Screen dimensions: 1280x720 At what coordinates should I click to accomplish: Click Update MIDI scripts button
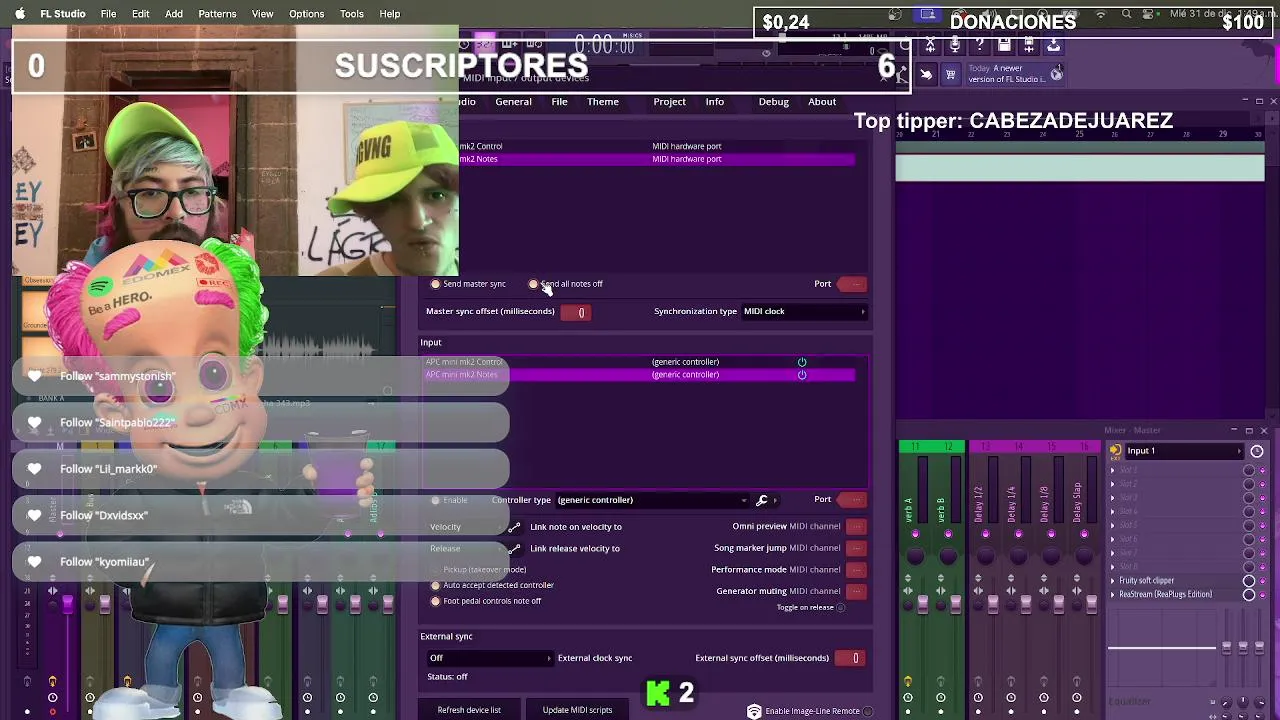point(577,710)
